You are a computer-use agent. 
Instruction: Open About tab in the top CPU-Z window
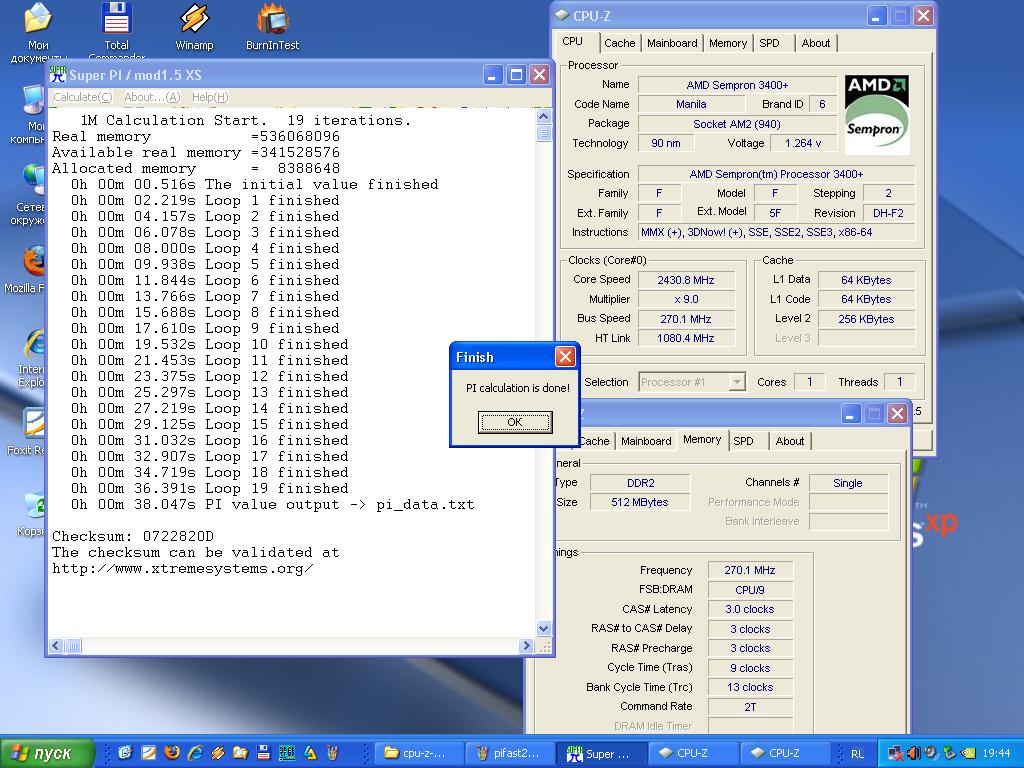[x=816, y=43]
